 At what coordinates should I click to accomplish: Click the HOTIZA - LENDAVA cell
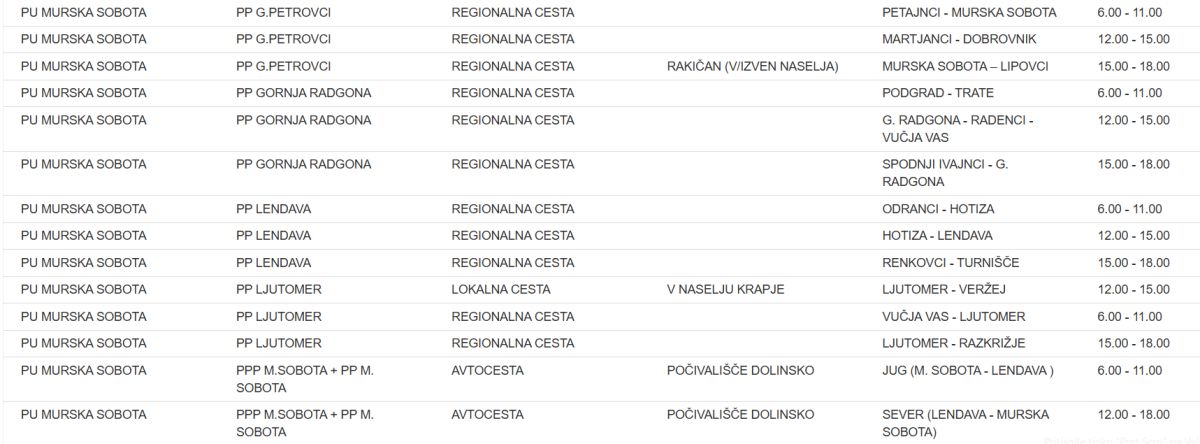(x=937, y=236)
